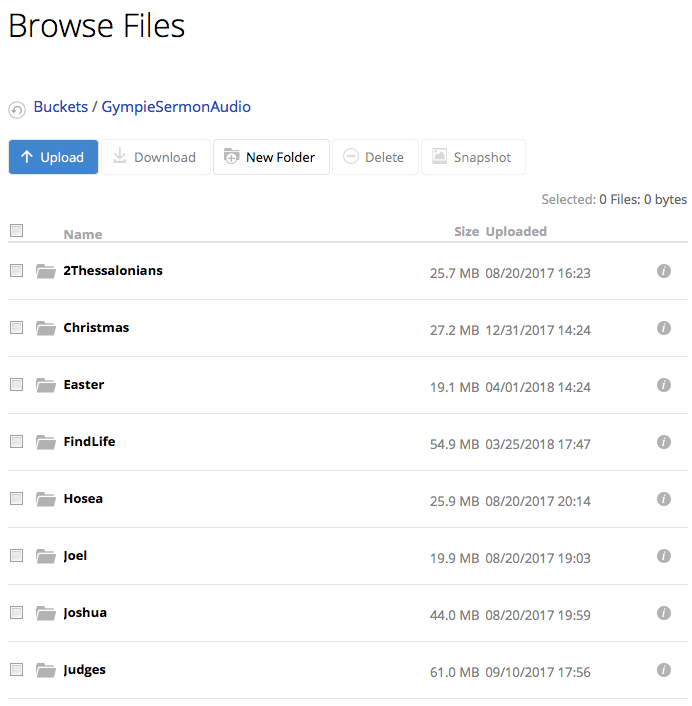692x706 pixels.
Task: Open the Hosea folder name
Action: point(83,498)
